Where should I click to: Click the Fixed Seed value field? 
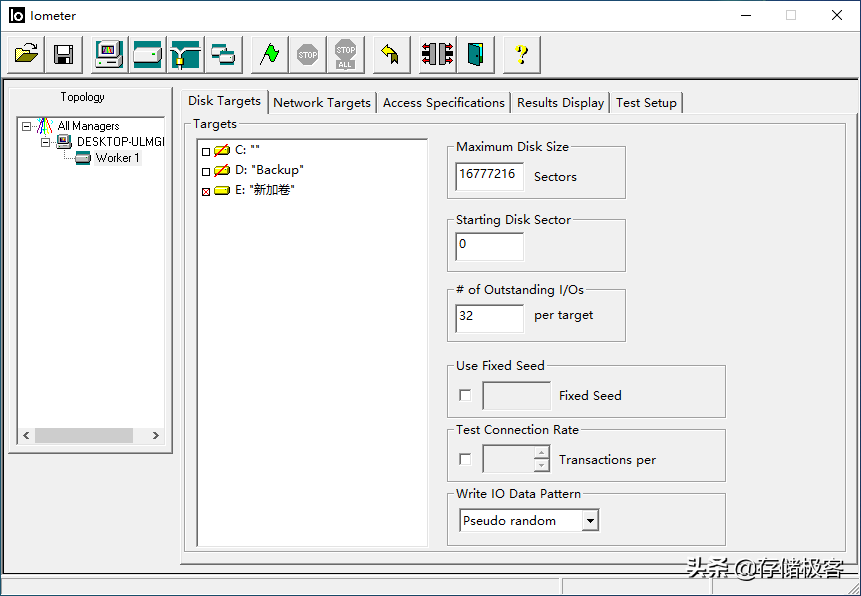coord(516,396)
